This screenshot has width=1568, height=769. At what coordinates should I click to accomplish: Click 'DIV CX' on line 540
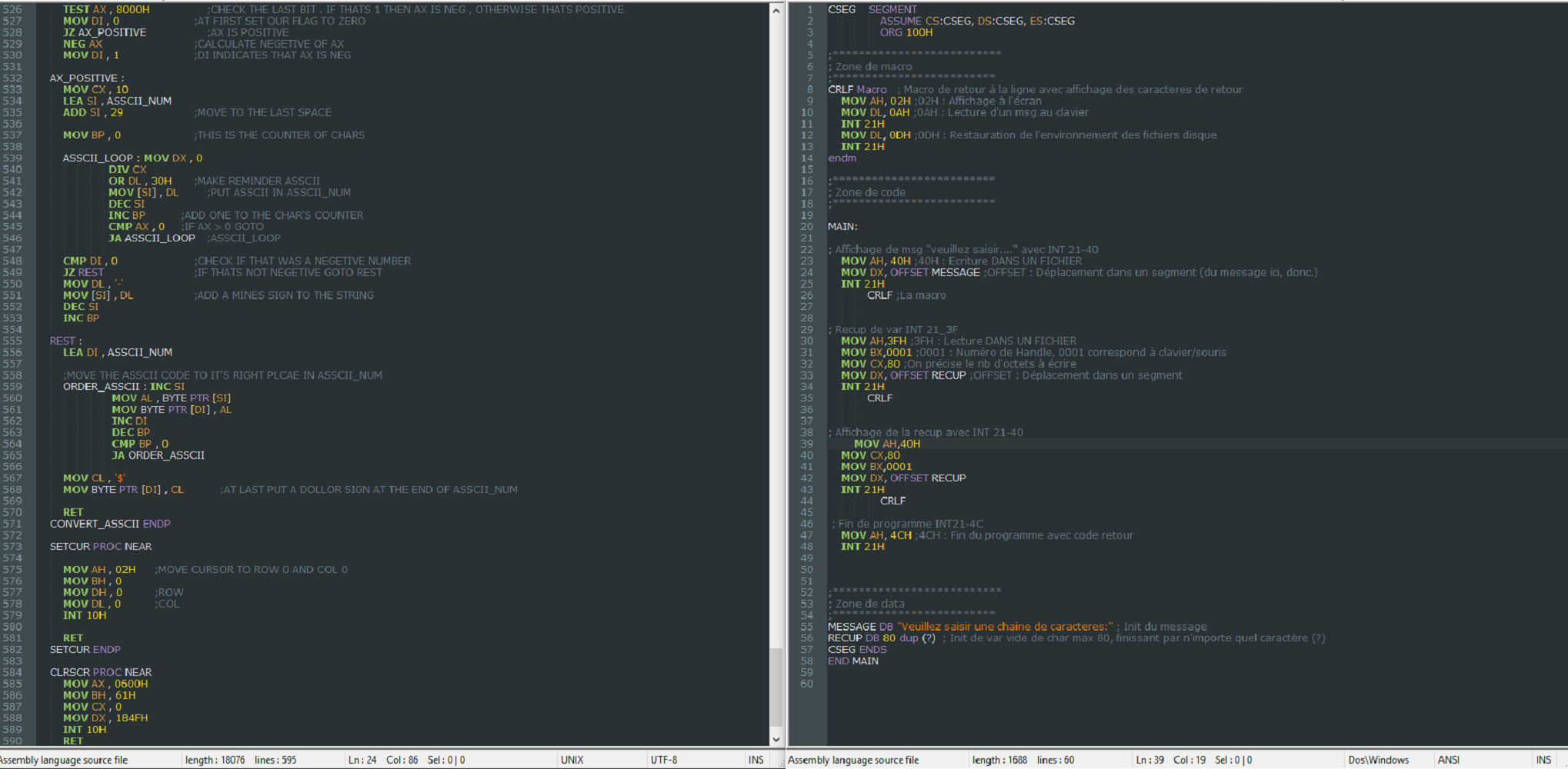click(127, 169)
